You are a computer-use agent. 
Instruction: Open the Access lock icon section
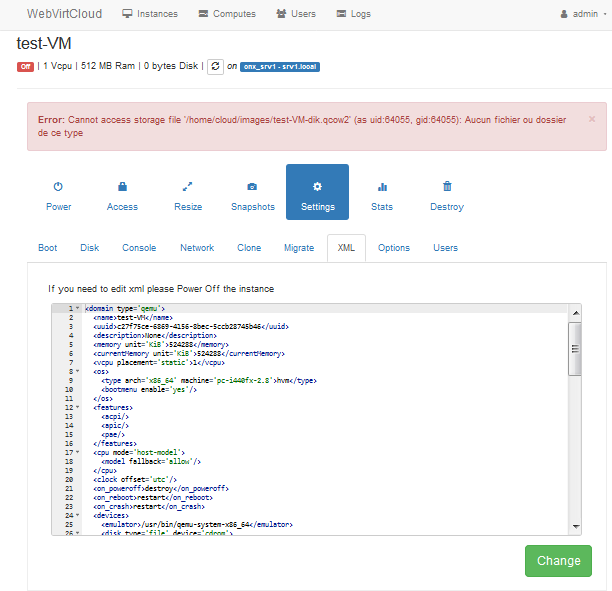122,187
